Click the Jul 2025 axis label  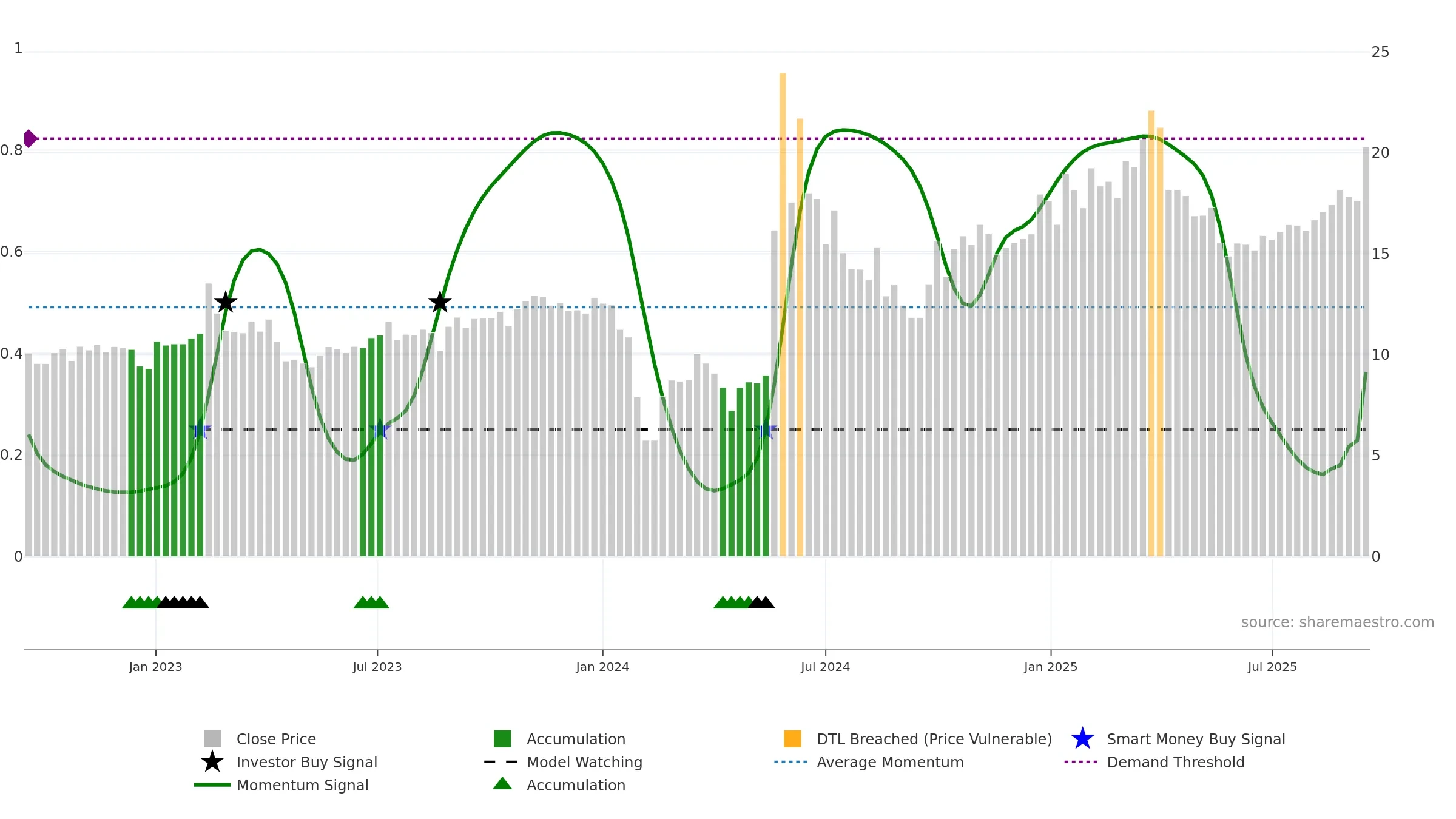click(1272, 667)
